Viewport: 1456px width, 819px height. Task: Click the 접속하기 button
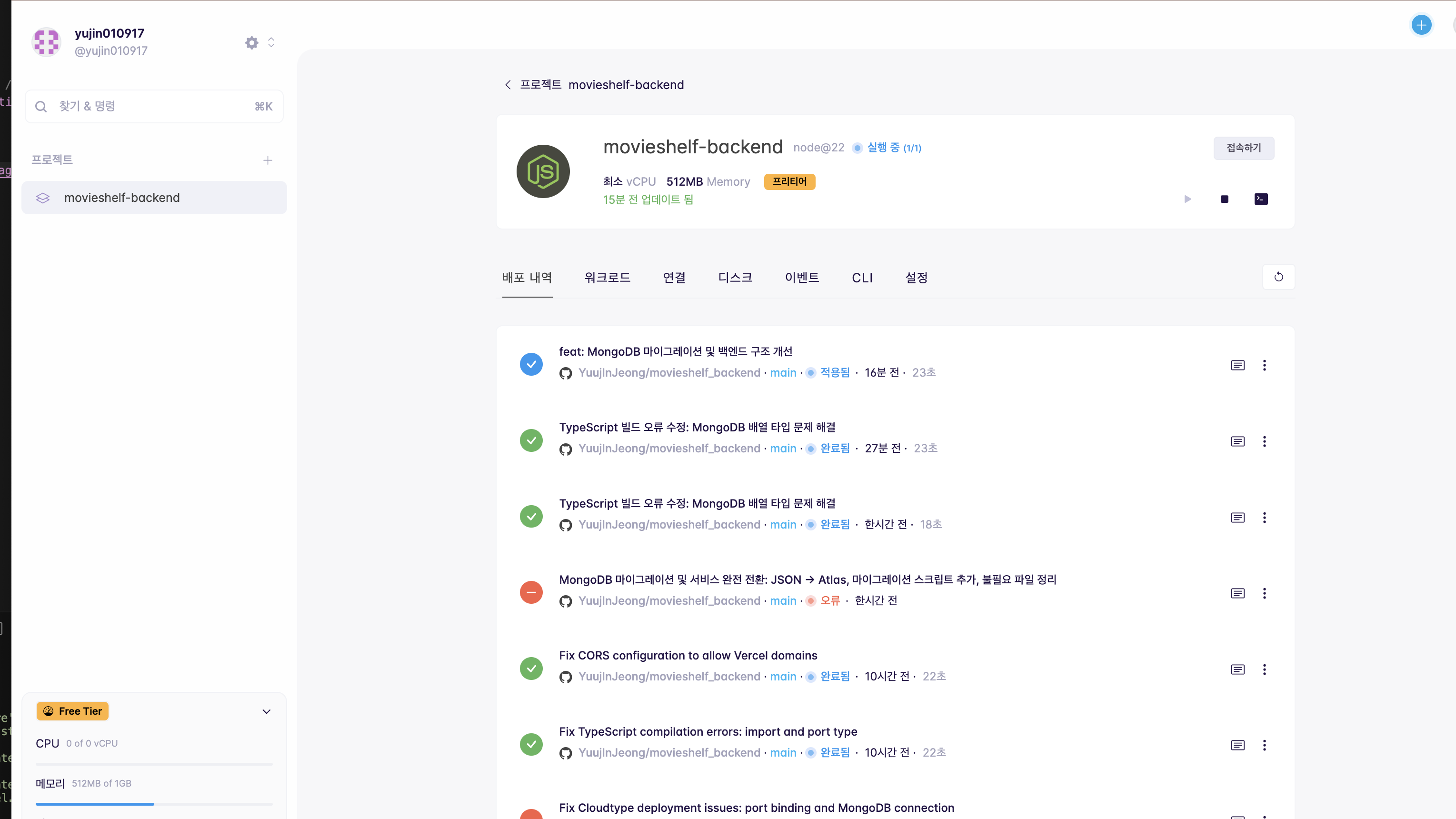click(1244, 148)
